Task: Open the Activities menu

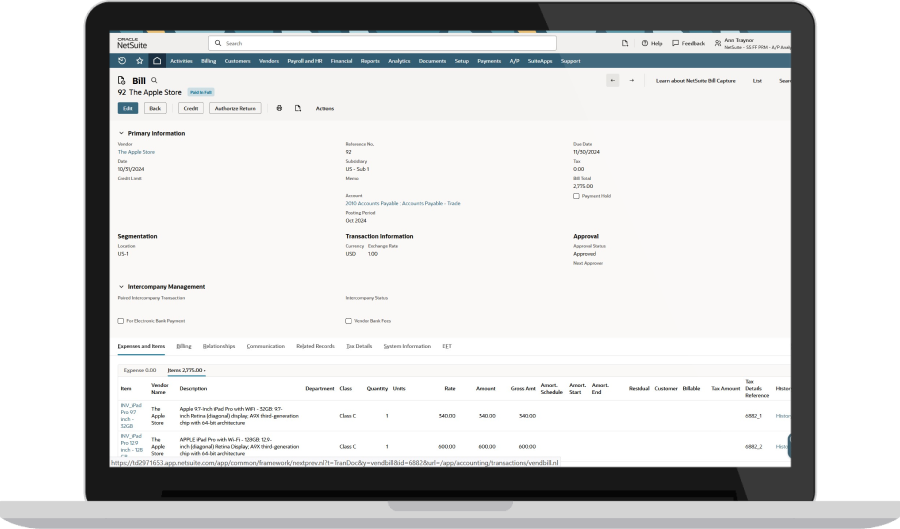Action: point(181,61)
